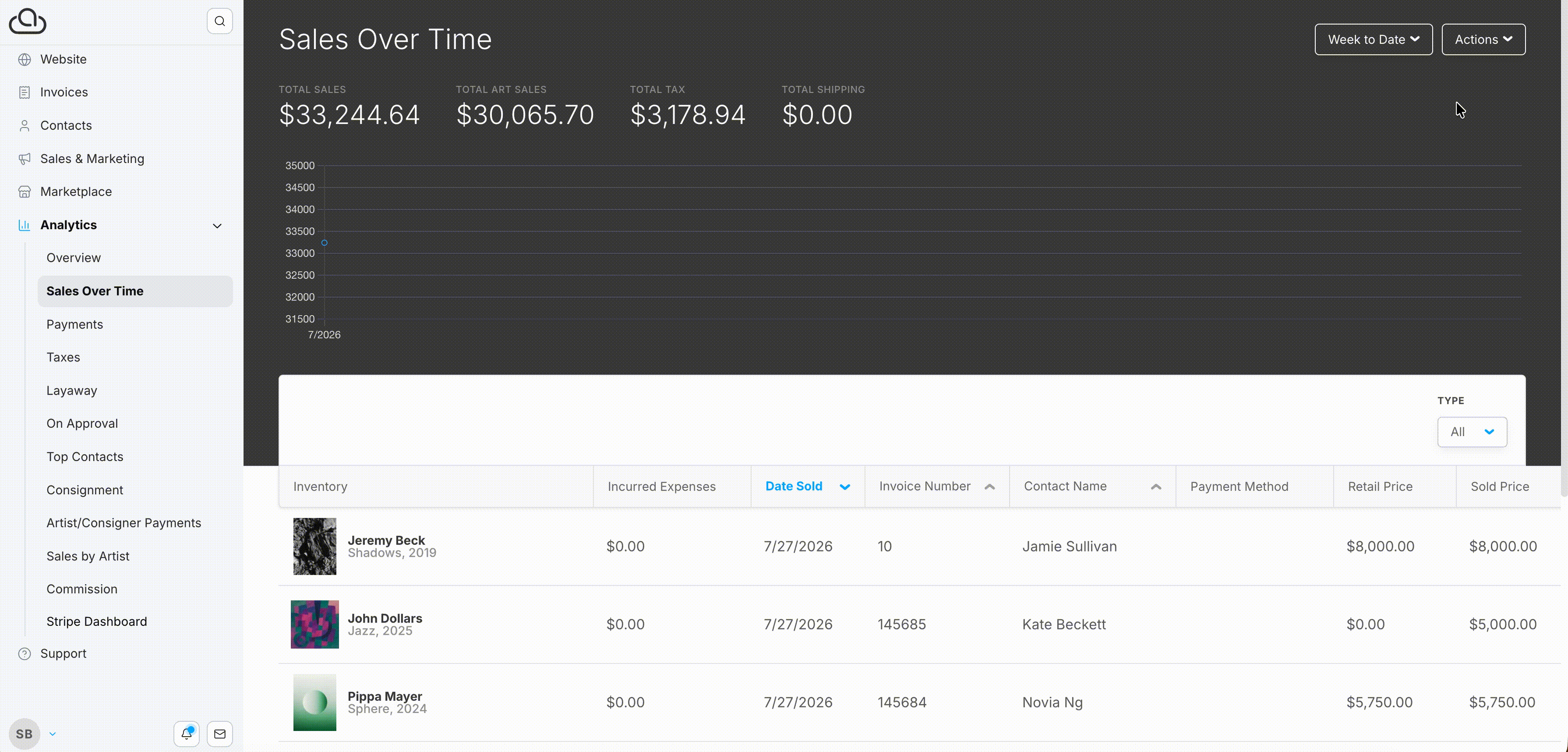Open the mail envelope icon
The image size is (1568, 752).
click(220, 734)
